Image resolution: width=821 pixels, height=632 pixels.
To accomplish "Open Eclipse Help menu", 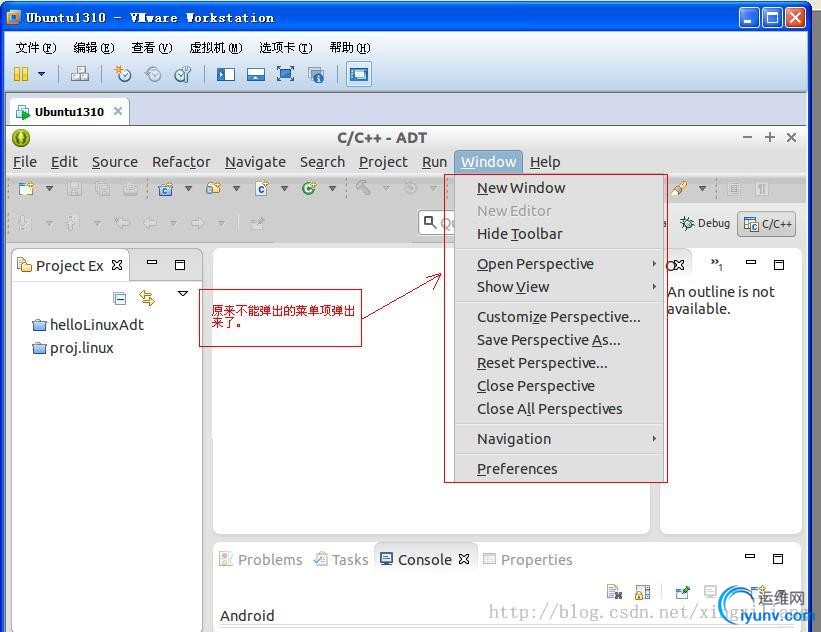I will 545,162.
